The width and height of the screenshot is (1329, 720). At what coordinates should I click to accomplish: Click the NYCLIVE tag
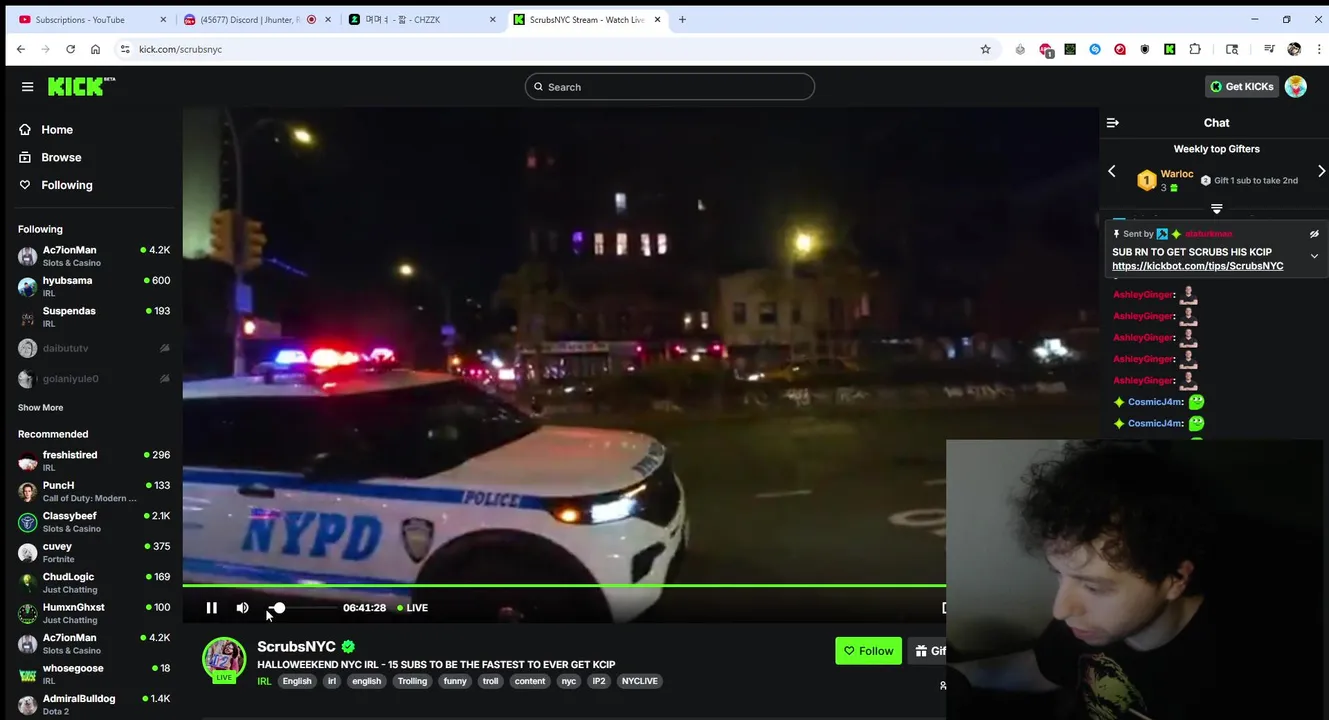[640, 682]
